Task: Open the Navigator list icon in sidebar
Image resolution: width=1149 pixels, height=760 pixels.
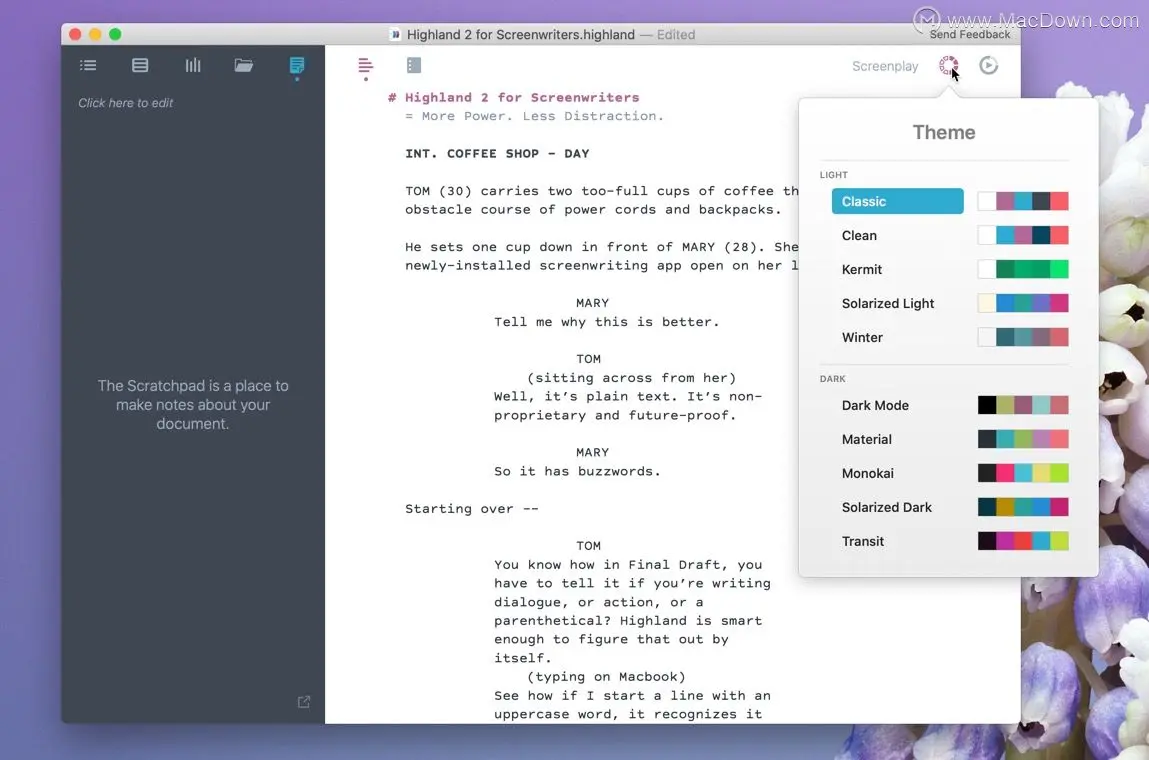Action: pyautogui.click(x=88, y=65)
